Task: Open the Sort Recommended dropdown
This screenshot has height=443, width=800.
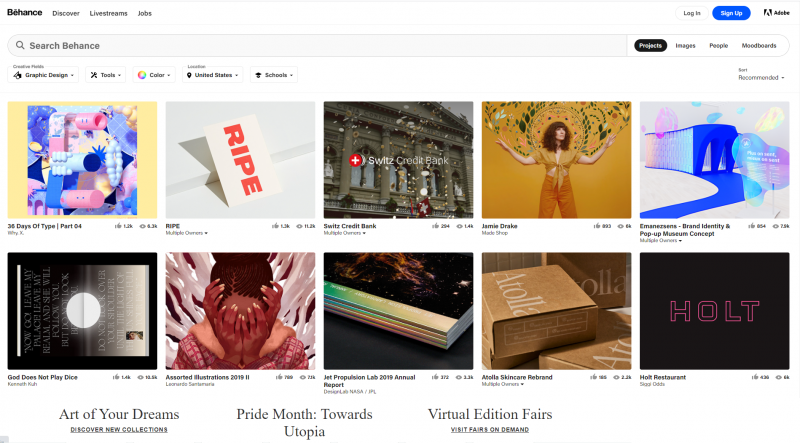Action: pos(761,78)
